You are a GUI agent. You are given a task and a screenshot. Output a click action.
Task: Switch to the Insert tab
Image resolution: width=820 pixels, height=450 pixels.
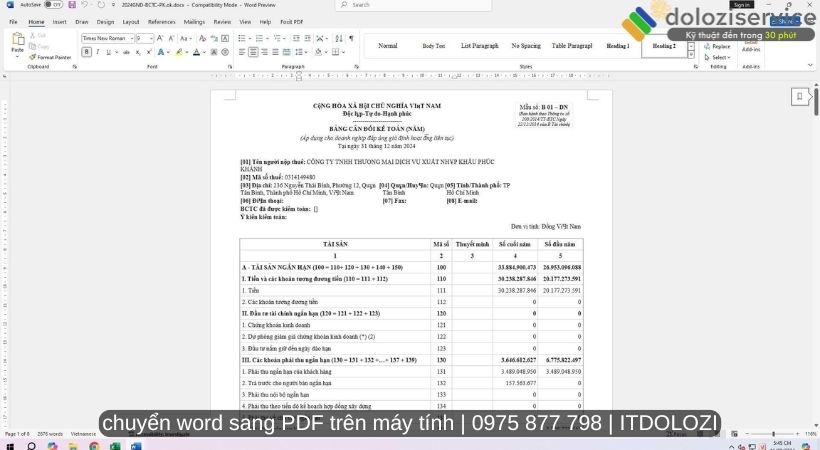point(60,22)
